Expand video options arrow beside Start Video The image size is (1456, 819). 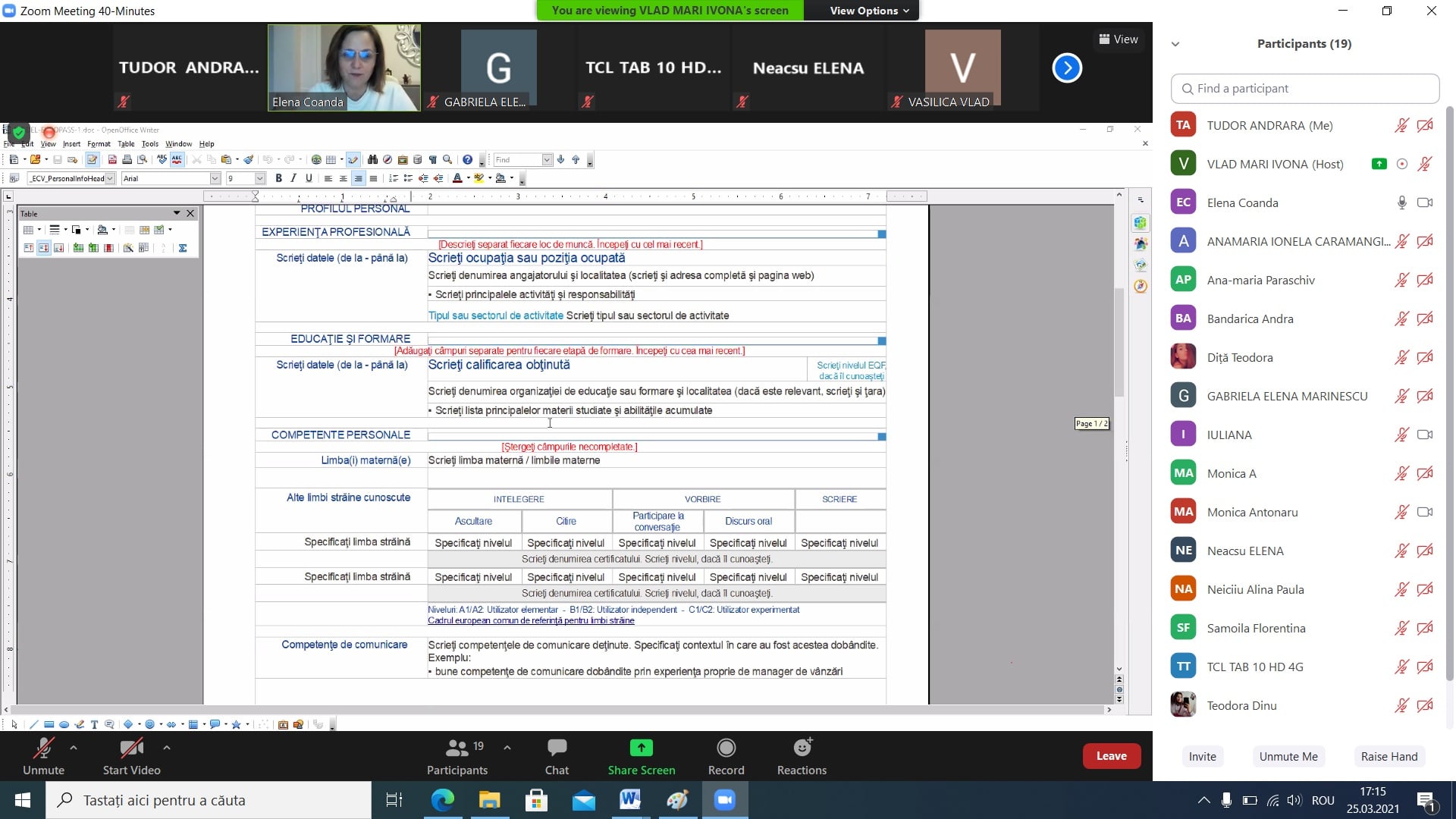166,748
